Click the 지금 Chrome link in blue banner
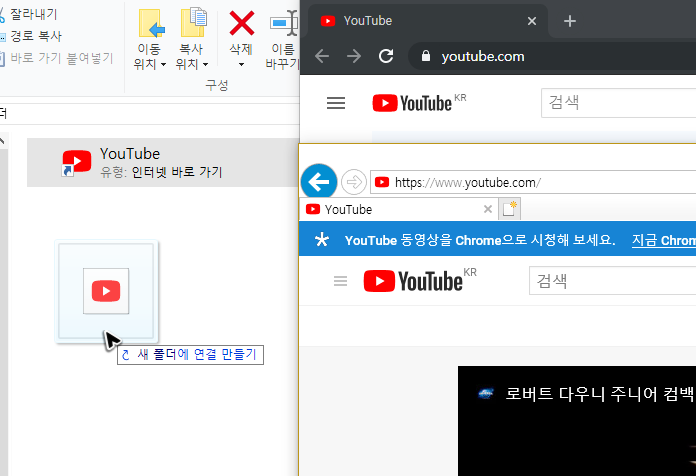696x476 pixels. click(x=664, y=240)
